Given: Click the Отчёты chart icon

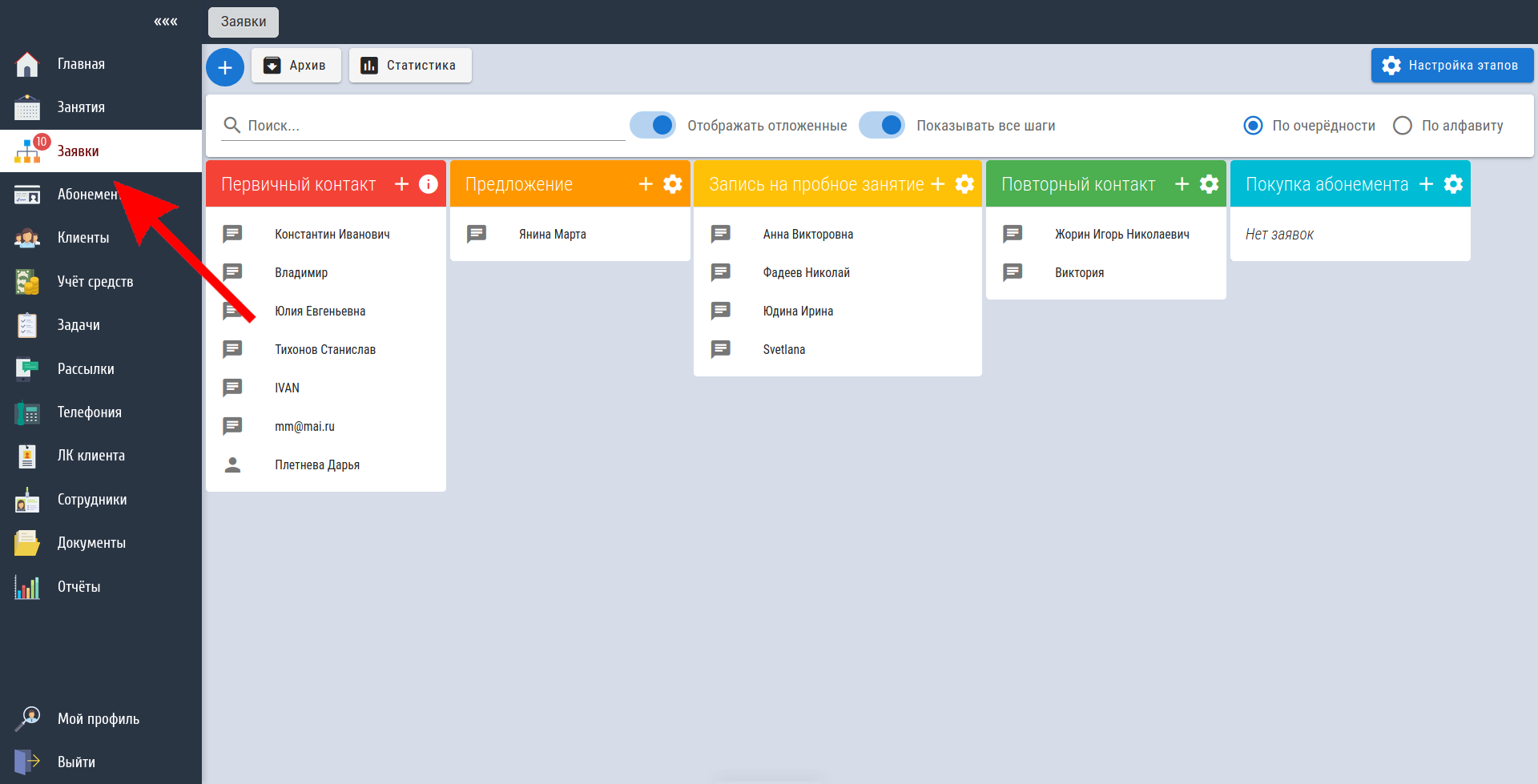Looking at the screenshot, I should point(27,587).
